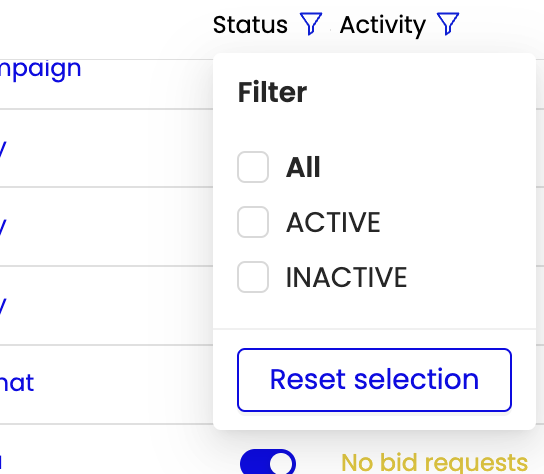The image size is (544, 474).
Task: Click the Filter popup heading
Action: pyautogui.click(x=272, y=92)
